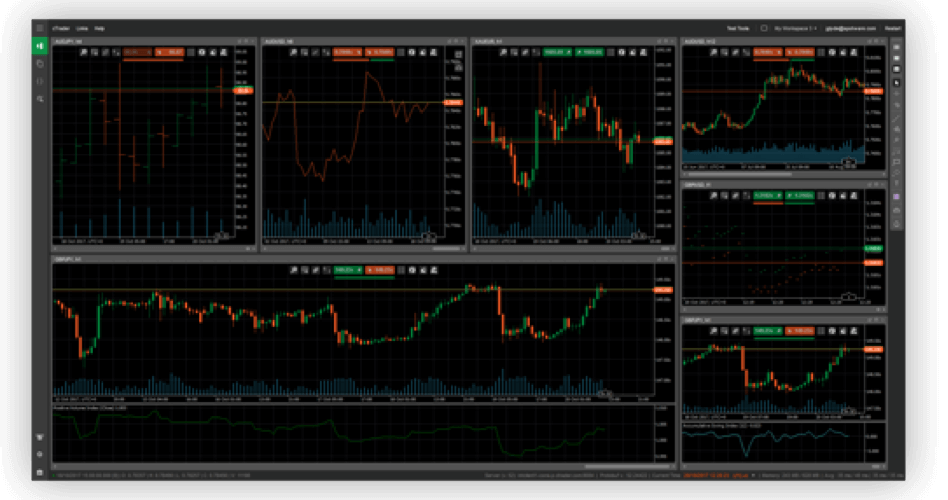Open the account email dropdown in the top bar
This screenshot has height=500, width=948.
[848, 29]
